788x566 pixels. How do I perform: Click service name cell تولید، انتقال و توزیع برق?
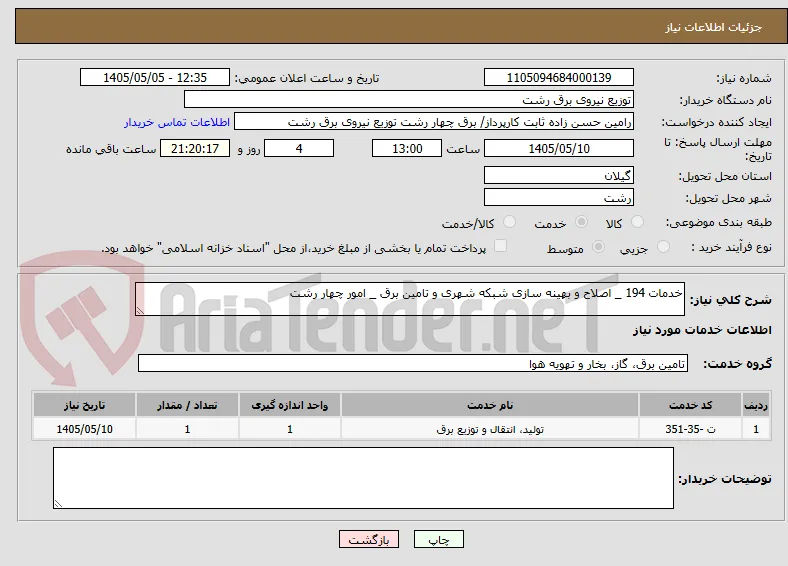tap(490, 429)
